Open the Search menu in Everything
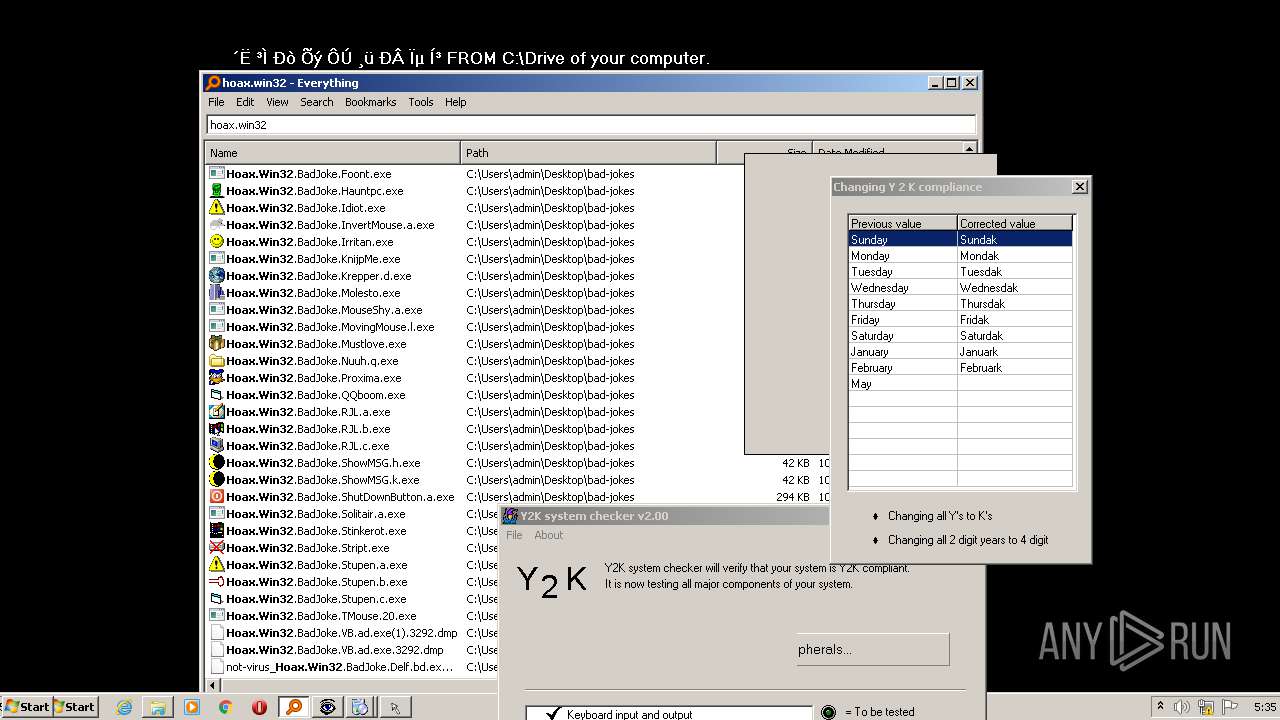 point(317,102)
